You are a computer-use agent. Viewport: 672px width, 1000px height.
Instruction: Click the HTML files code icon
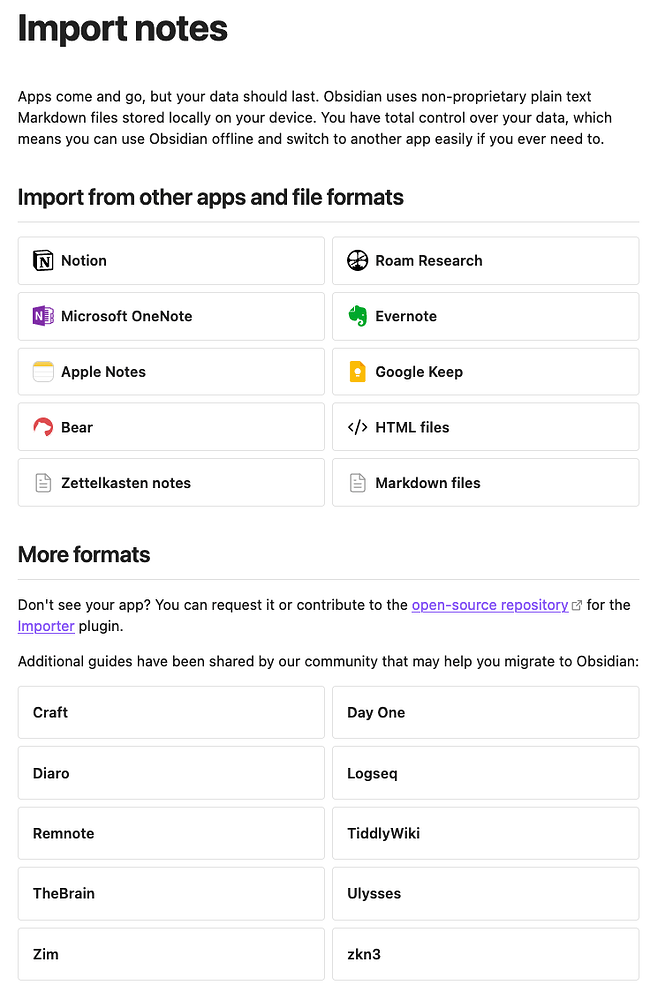357,427
